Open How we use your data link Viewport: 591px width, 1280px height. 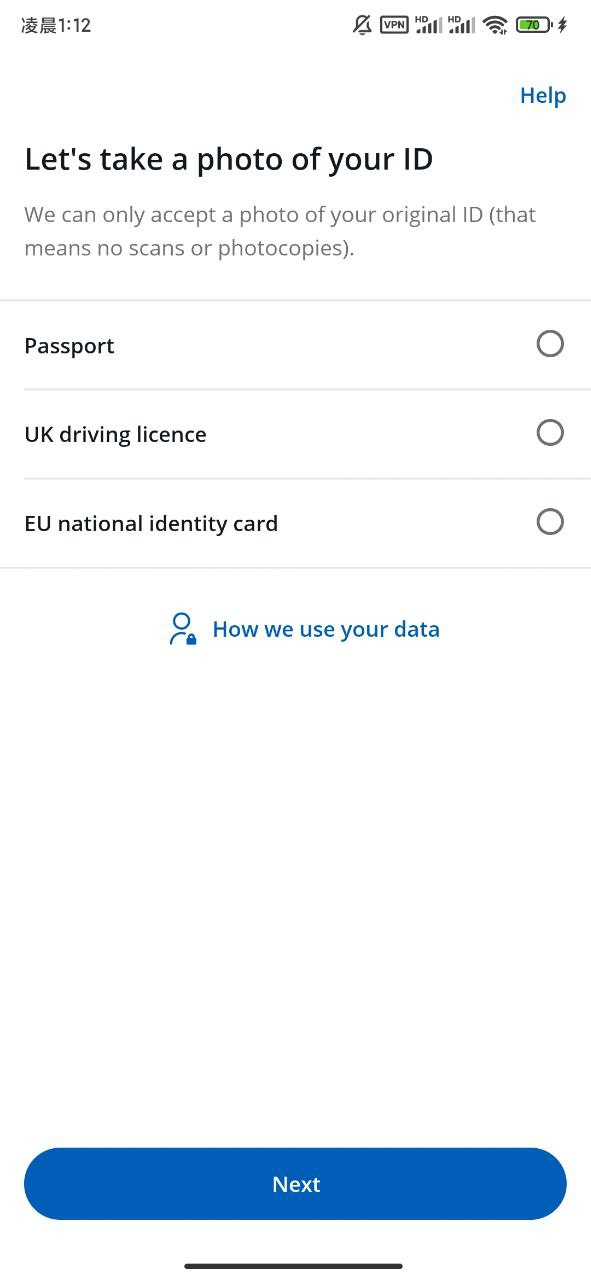point(326,629)
